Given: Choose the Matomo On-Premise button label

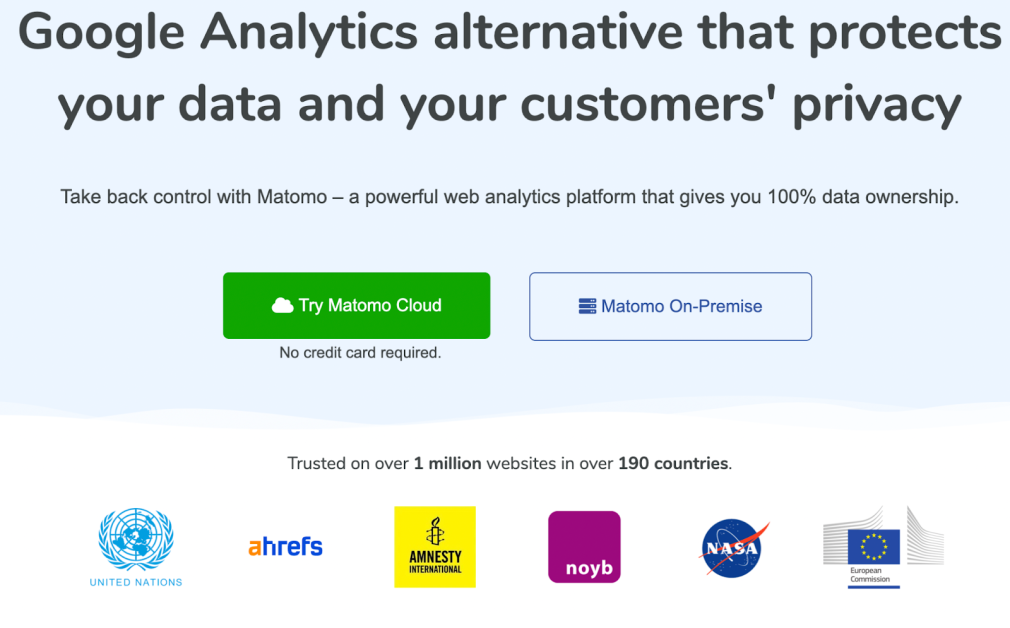Looking at the screenshot, I should point(681,307).
